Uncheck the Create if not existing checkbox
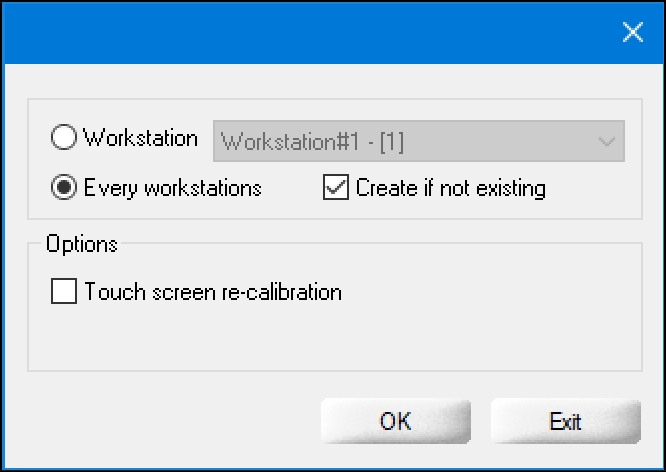The image size is (666, 472). coord(336,188)
